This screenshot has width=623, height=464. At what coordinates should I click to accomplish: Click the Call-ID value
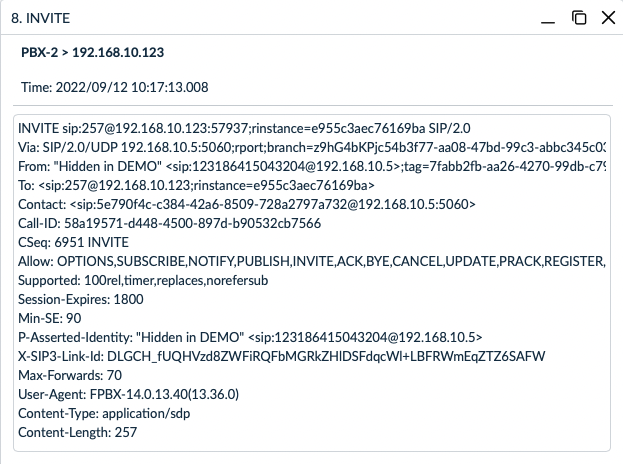point(192,223)
